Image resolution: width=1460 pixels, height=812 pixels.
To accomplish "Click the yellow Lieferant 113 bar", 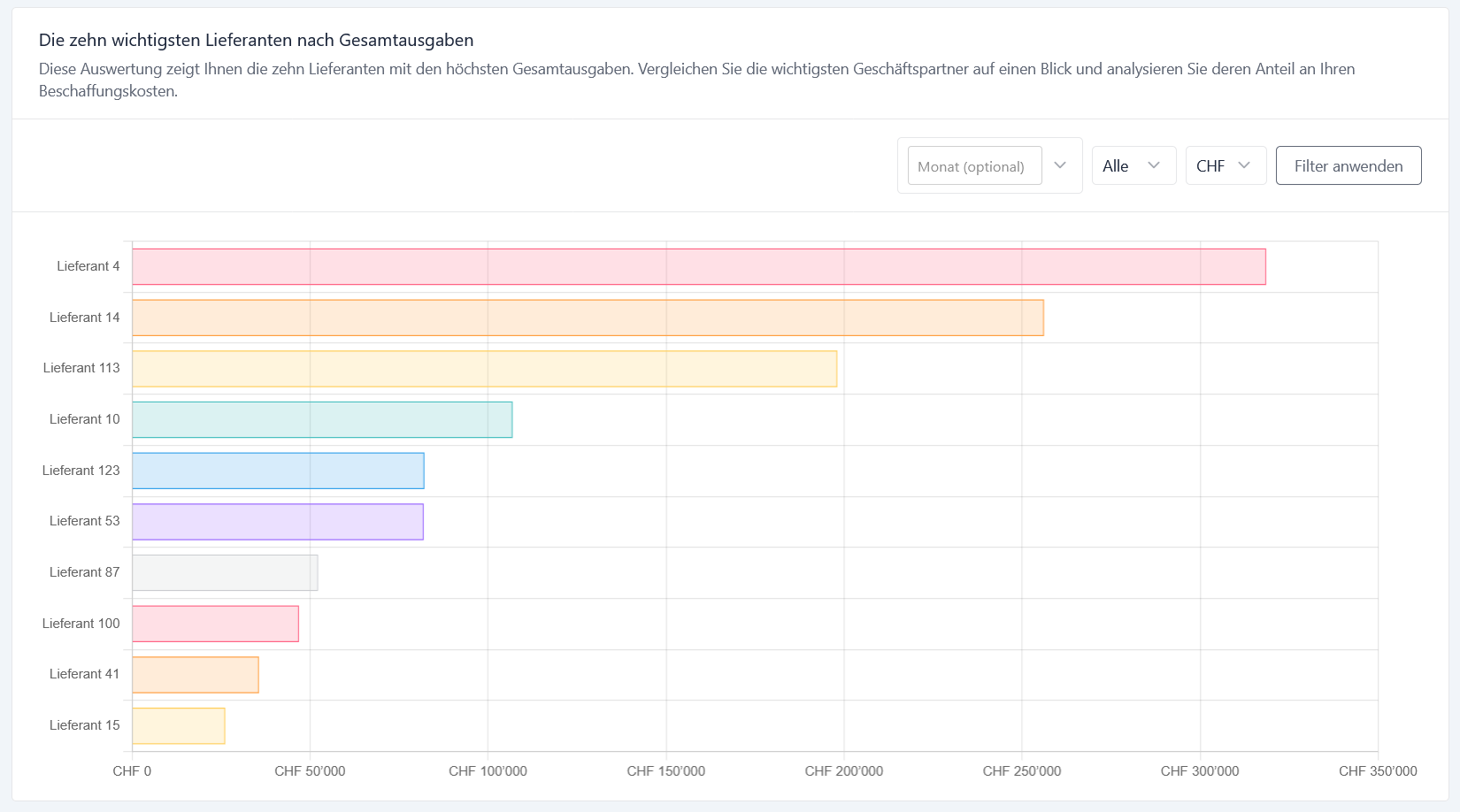I will coord(484,369).
